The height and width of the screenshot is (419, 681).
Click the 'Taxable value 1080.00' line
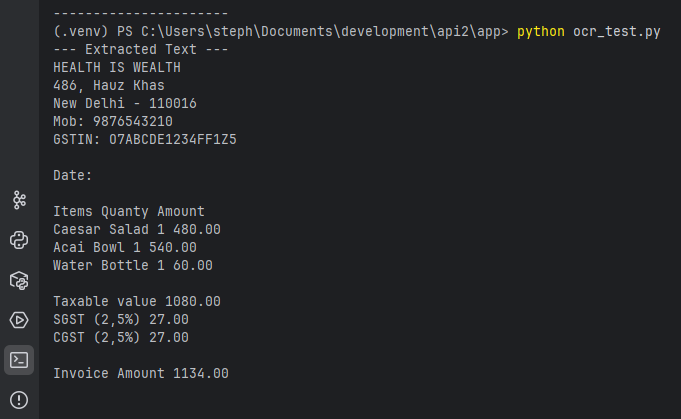(x=137, y=302)
